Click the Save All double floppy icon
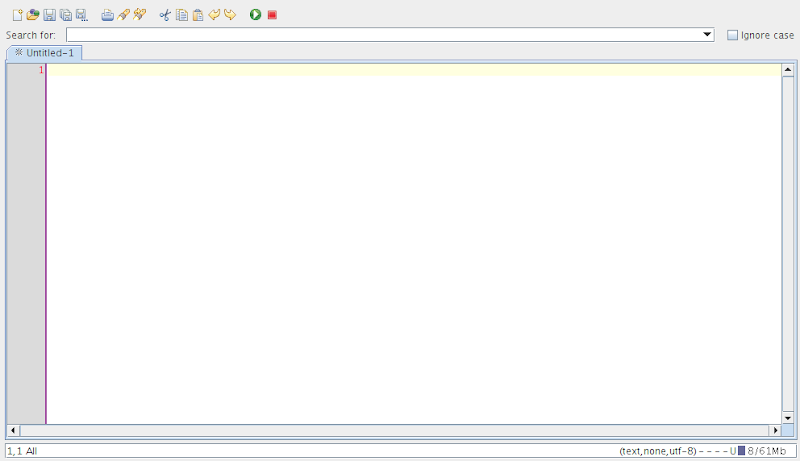Image resolution: width=800 pixels, height=461 pixels. (66, 15)
